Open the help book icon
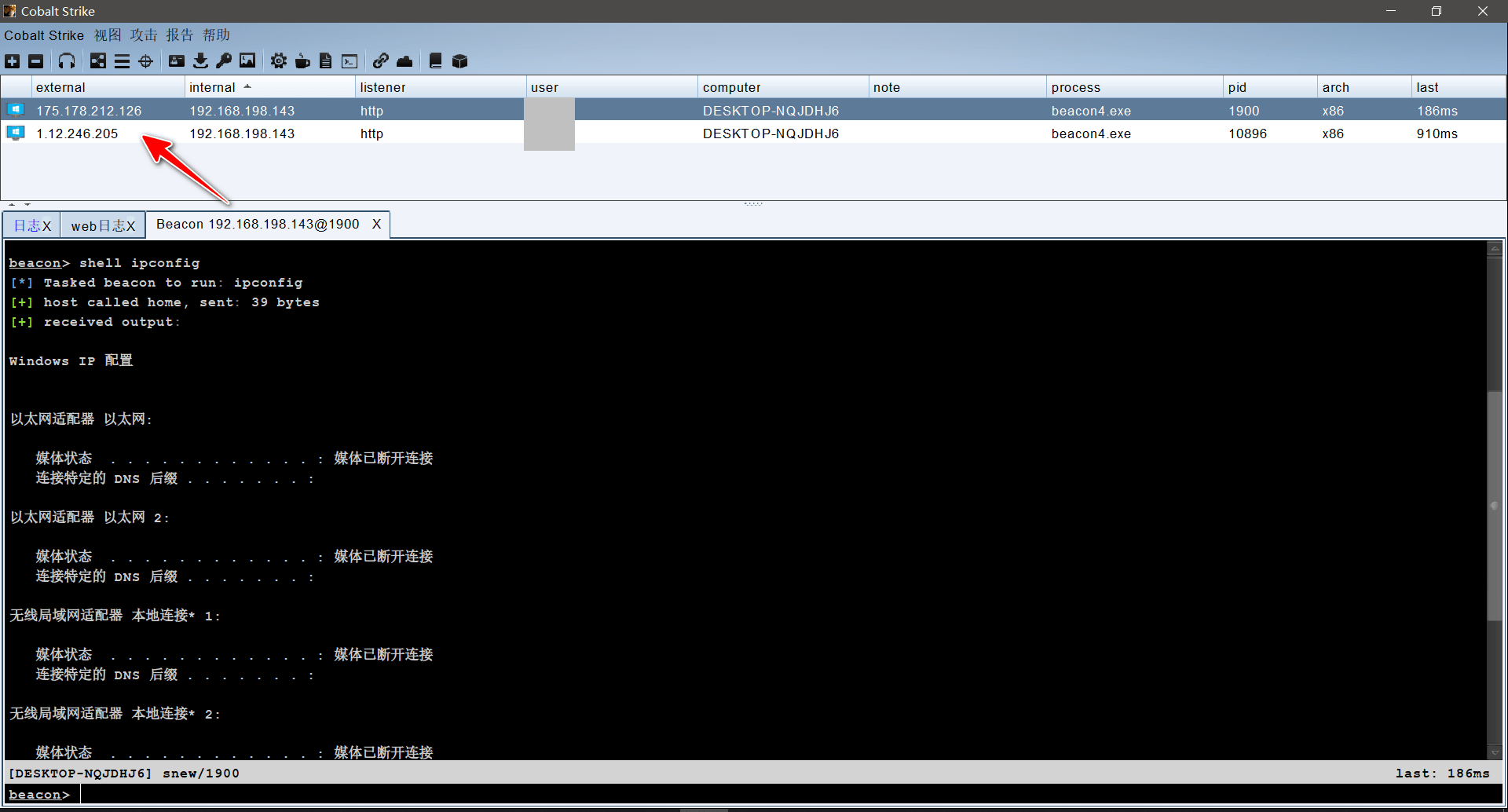The width and height of the screenshot is (1508, 812). (436, 61)
